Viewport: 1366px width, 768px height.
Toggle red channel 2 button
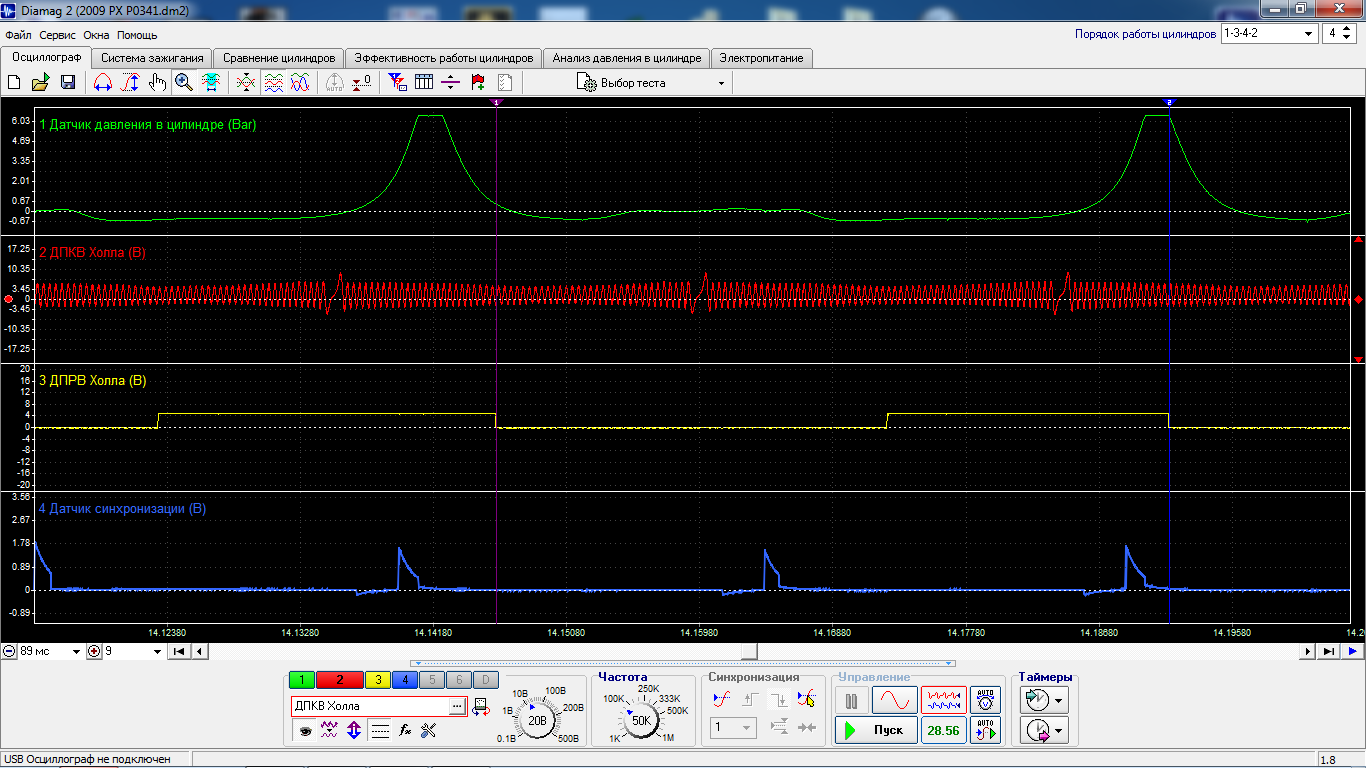pyautogui.click(x=340, y=680)
